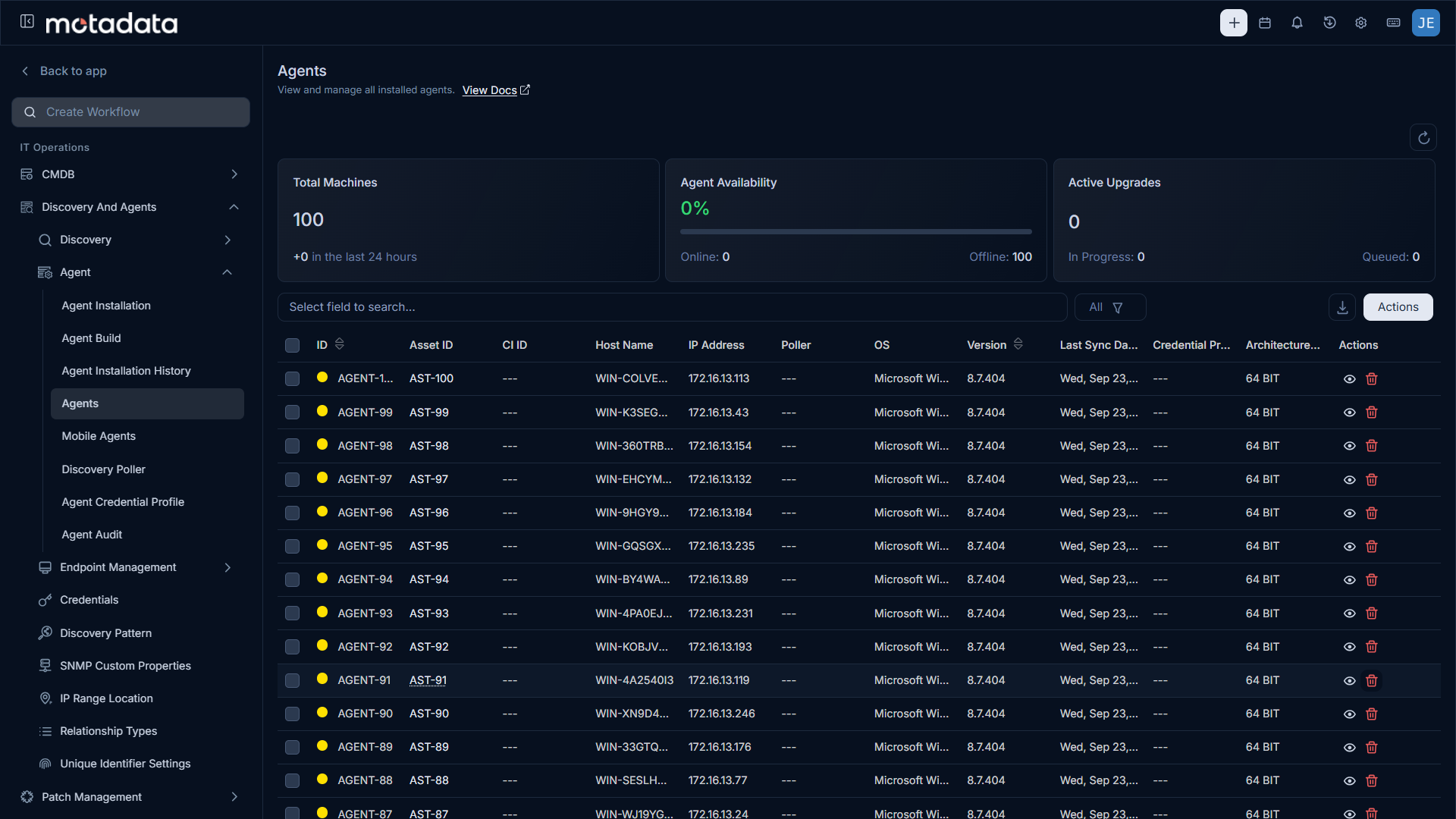
Task: Open the history clock icon in header
Action: click(1329, 23)
